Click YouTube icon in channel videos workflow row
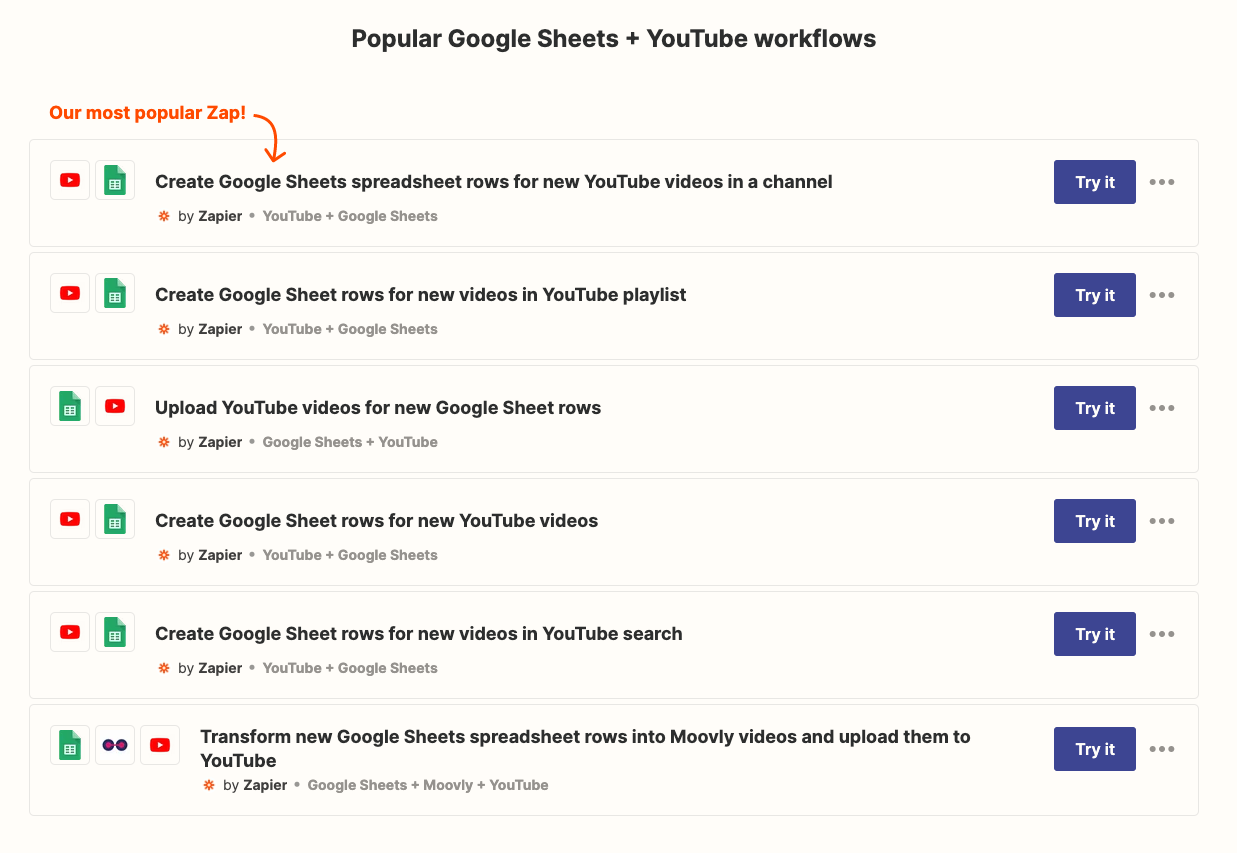The width and height of the screenshot is (1237, 853). point(70,180)
